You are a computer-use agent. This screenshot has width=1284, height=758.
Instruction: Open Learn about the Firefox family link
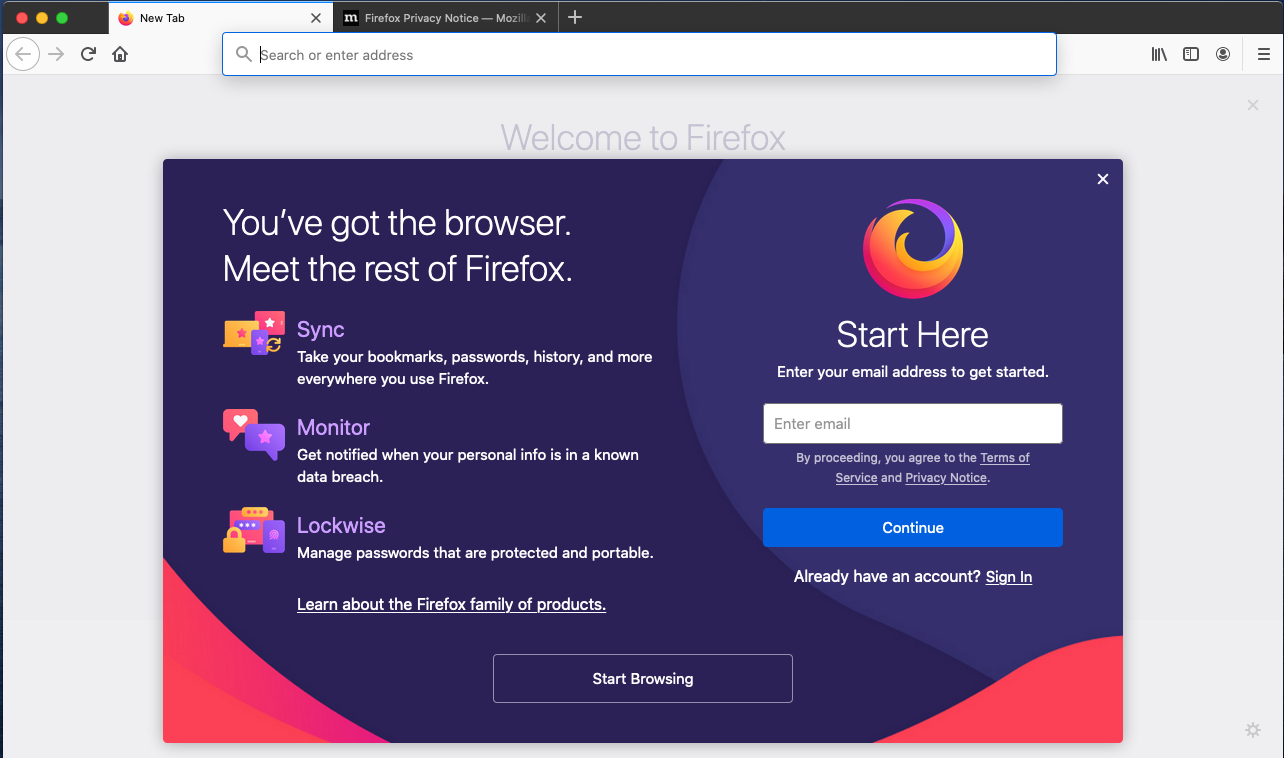pos(451,604)
